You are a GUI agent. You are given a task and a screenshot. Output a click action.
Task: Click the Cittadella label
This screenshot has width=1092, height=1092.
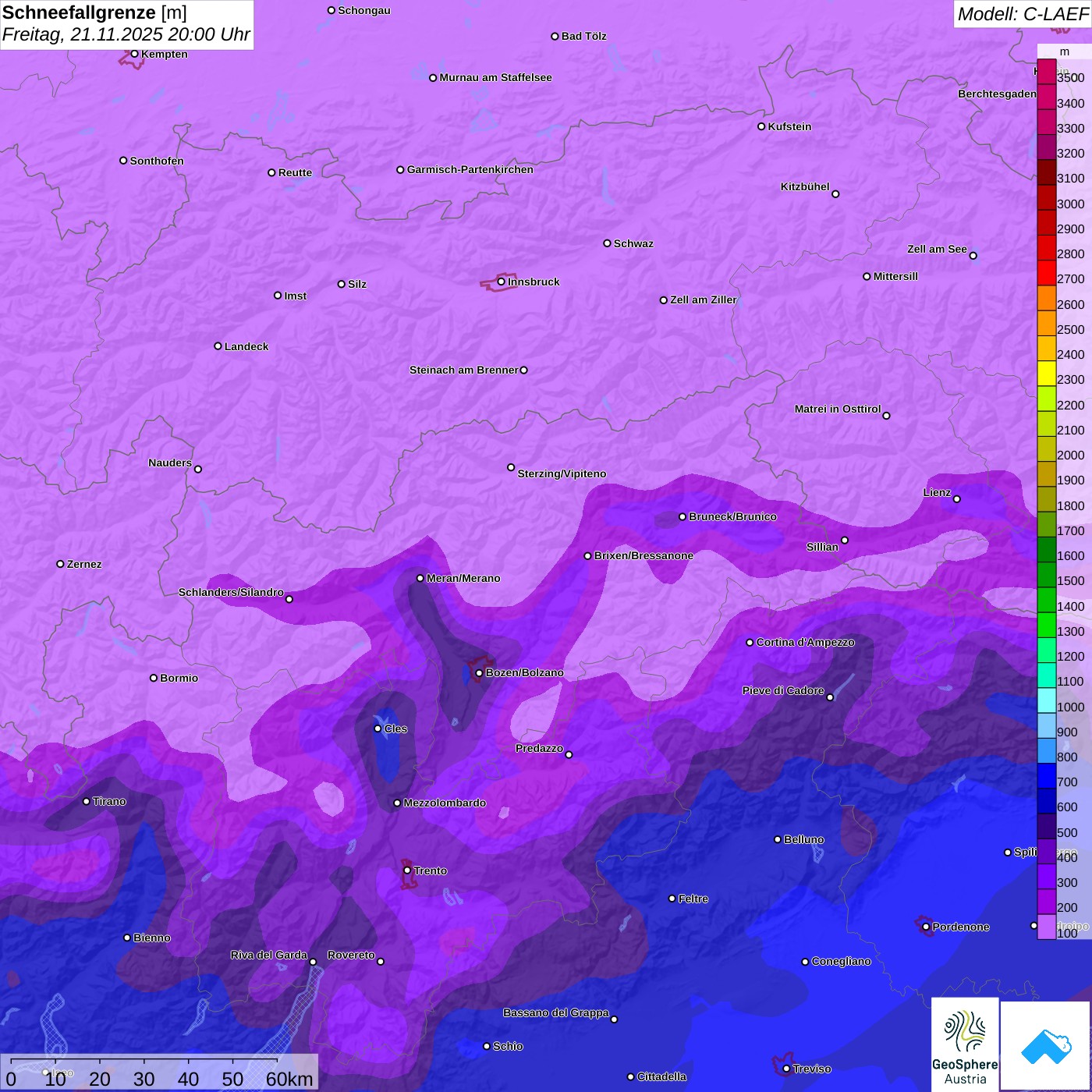coord(661,1076)
